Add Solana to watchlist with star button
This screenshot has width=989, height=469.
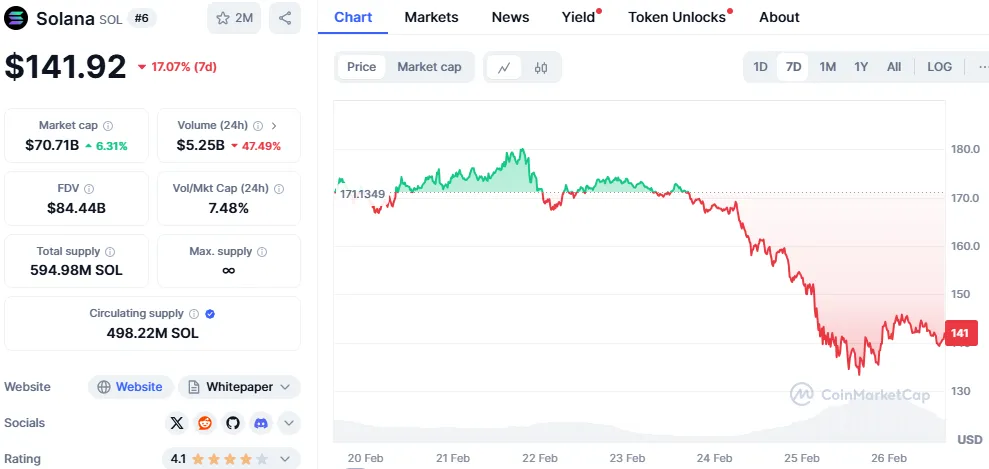pyautogui.click(x=234, y=18)
